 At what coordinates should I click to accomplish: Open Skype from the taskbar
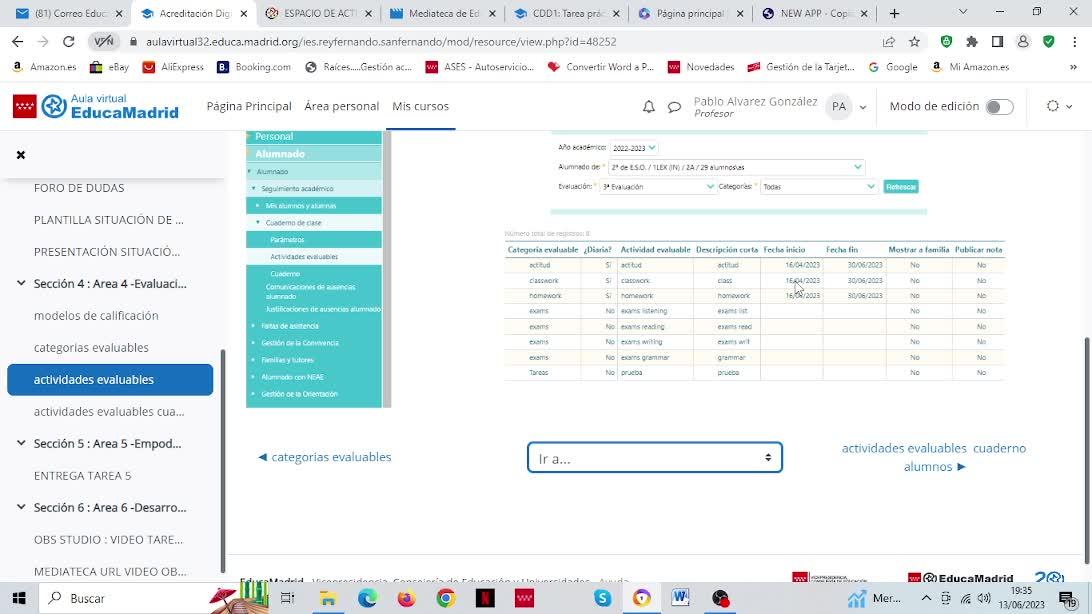602,598
